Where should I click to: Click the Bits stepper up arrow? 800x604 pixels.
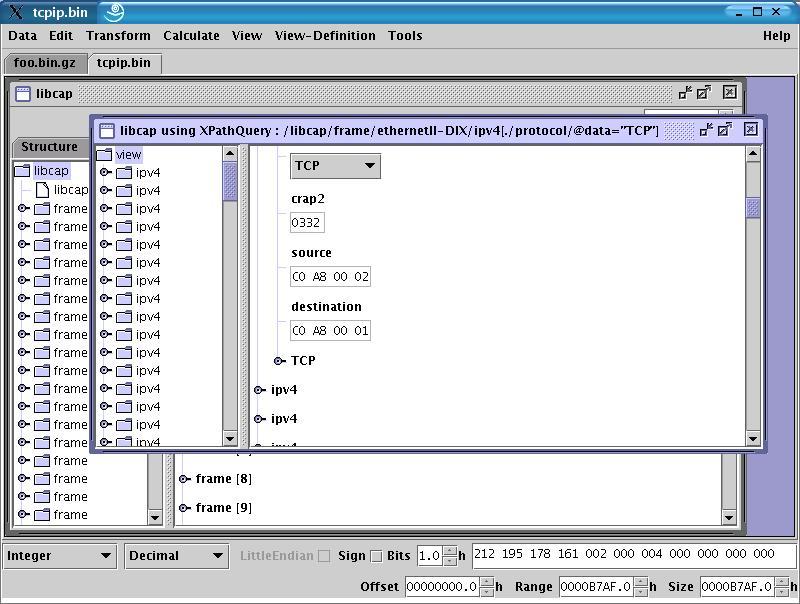[x=450, y=551]
